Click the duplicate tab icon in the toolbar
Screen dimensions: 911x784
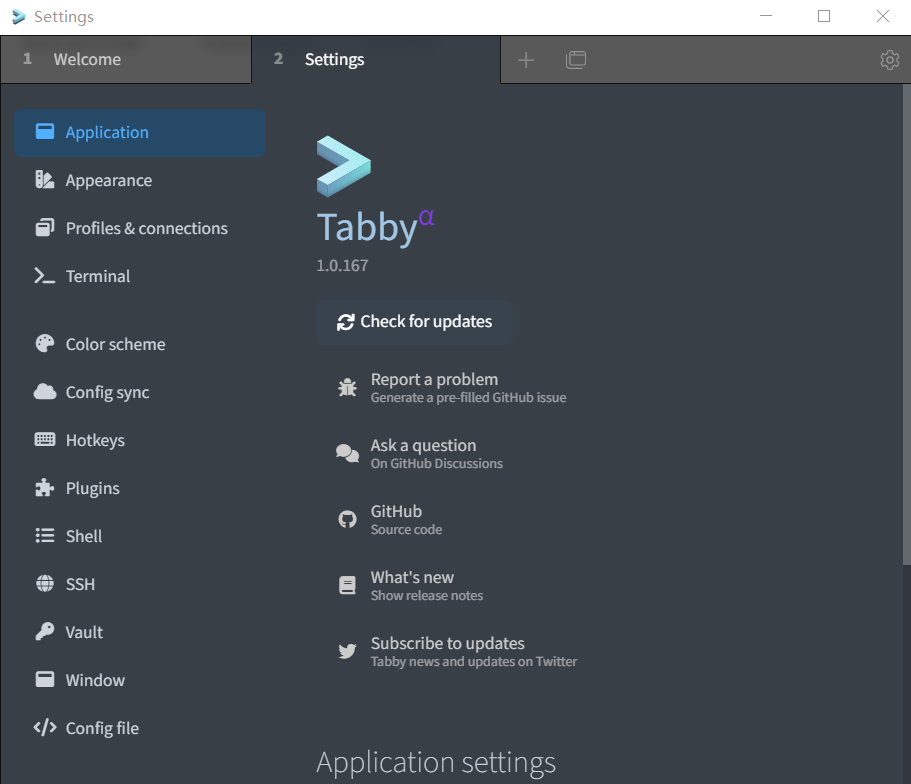pyautogui.click(x=576, y=60)
